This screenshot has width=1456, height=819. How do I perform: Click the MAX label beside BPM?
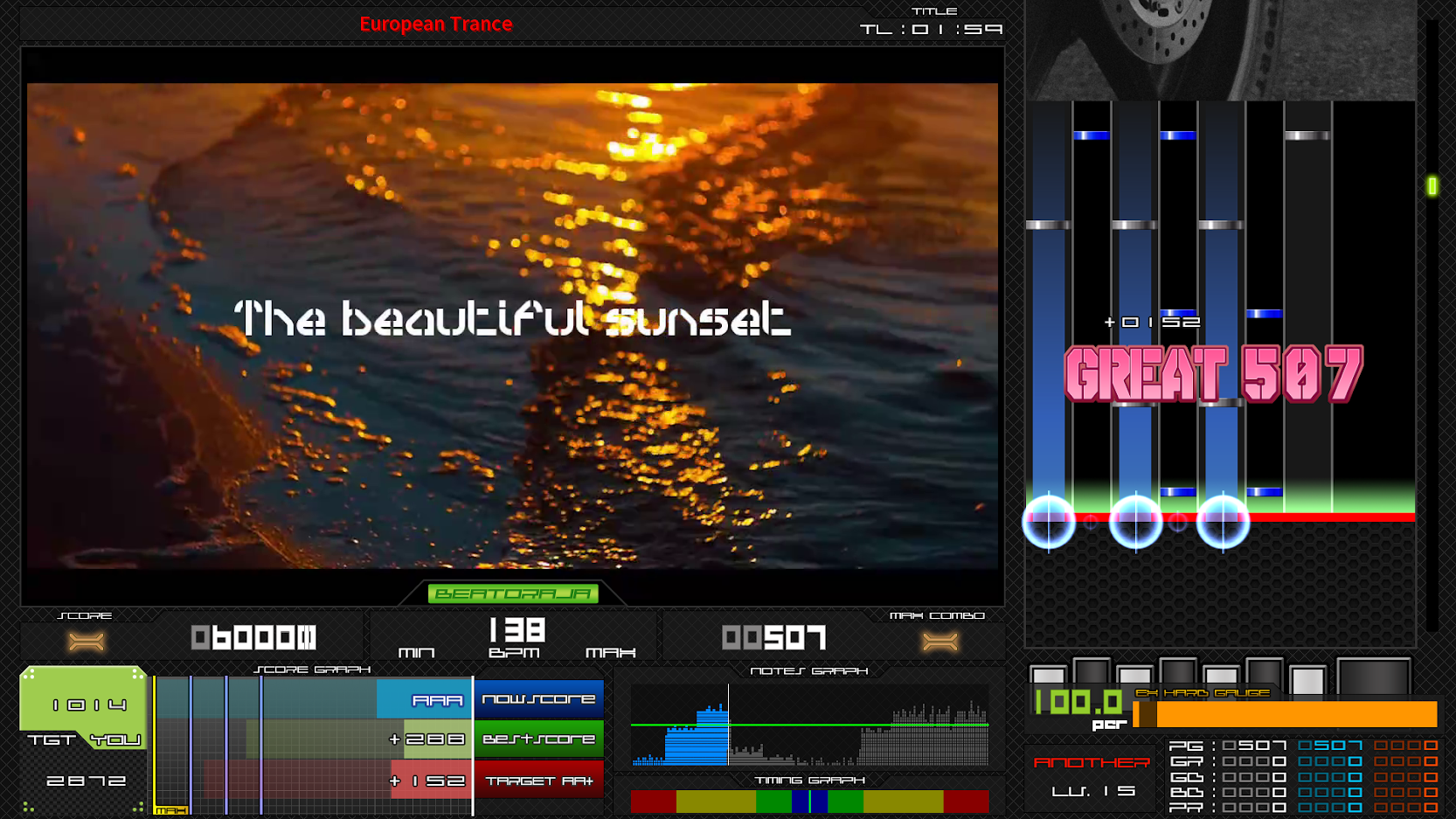coord(610,653)
